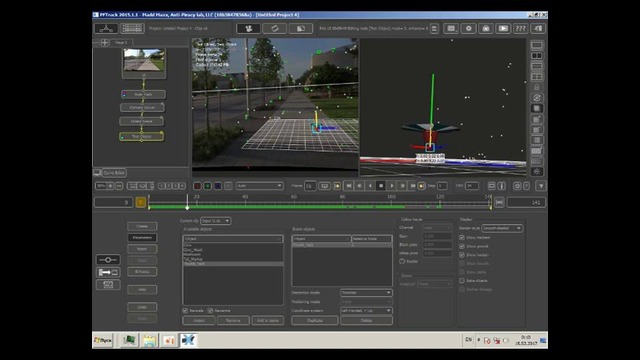Open the Render style dropdown
The height and width of the screenshot is (360, 640).
(502, 228)
